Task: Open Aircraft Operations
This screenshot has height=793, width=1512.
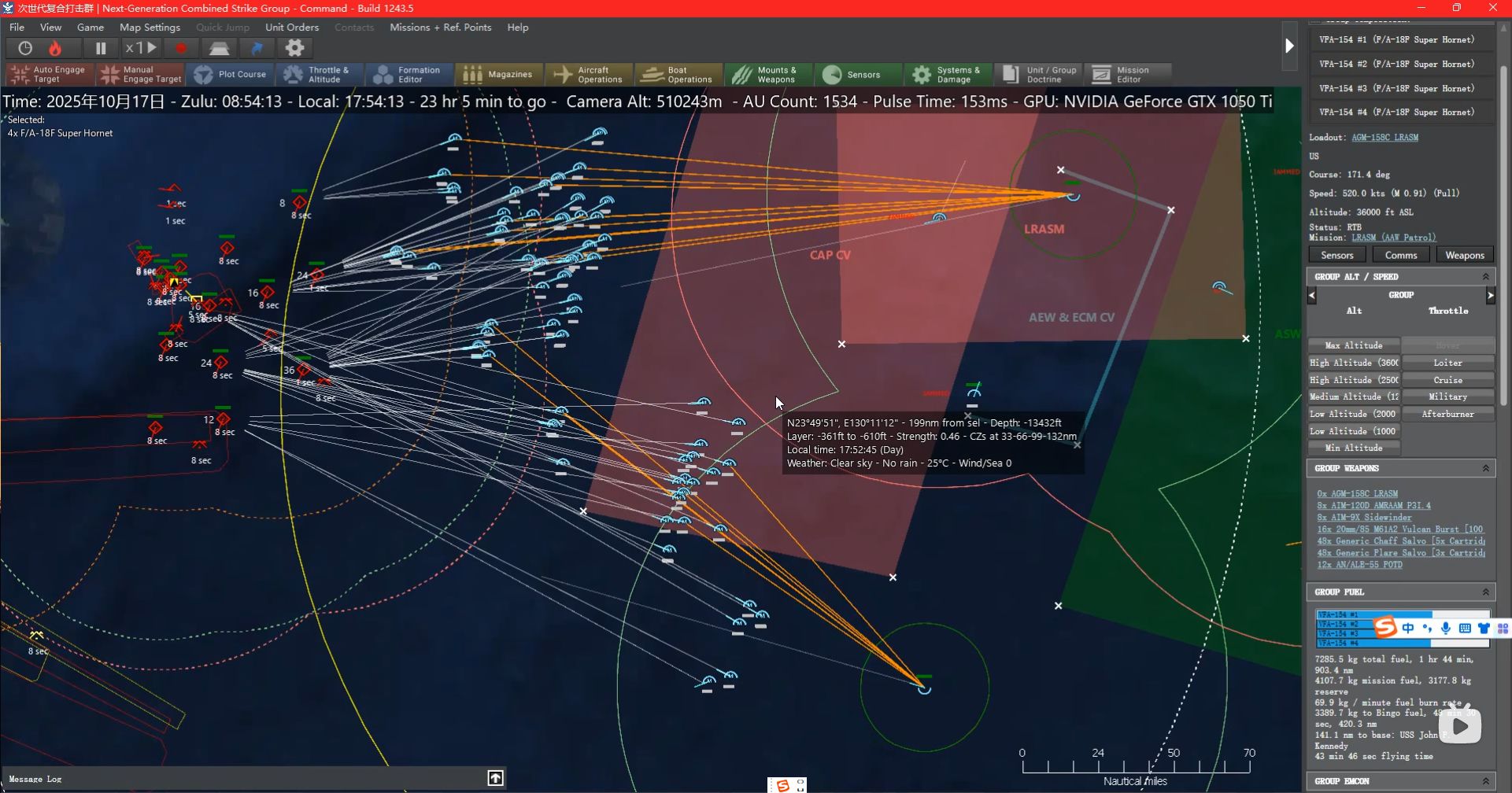Action: pos(590,74)
